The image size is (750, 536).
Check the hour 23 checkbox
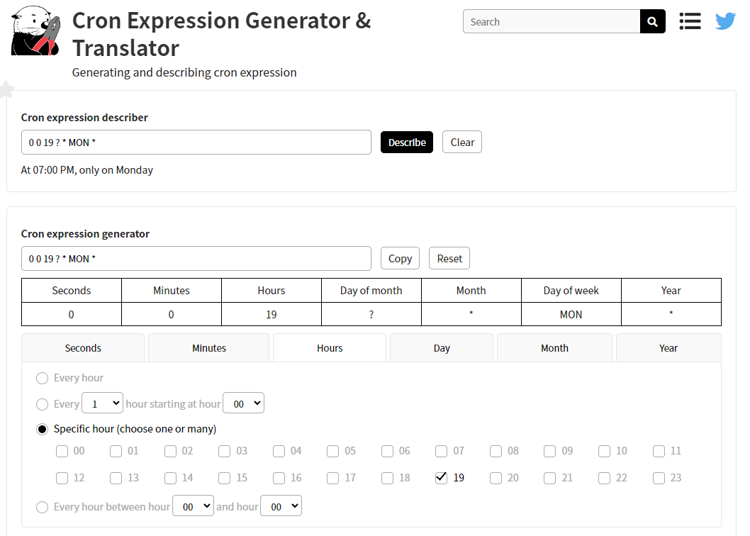pyautogui.click(x=659, y=478)
